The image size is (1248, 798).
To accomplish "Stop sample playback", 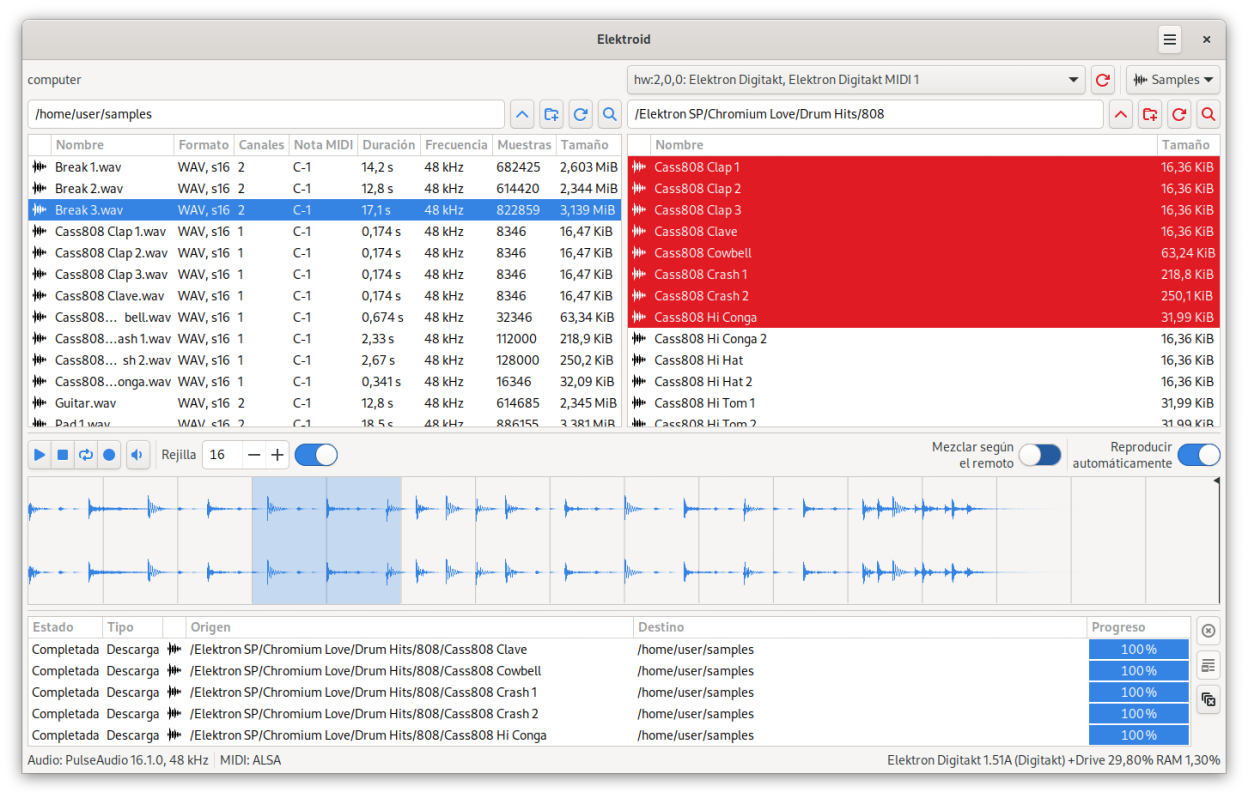I will [x=62, y=455].
